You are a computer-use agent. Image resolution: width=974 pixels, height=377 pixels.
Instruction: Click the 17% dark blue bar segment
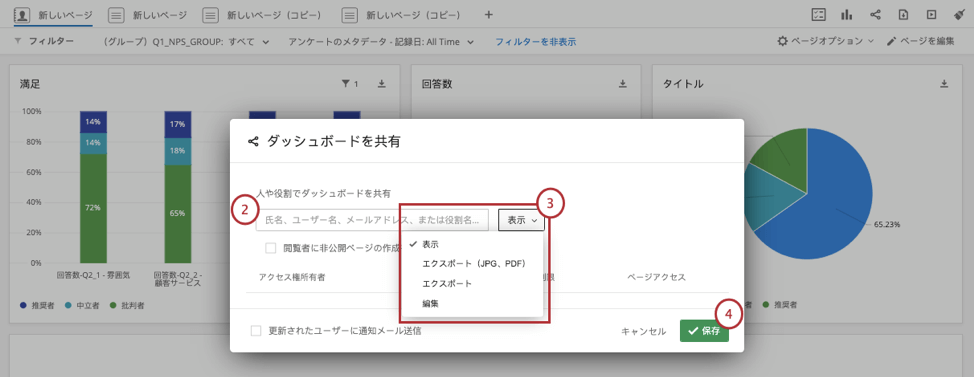178,124
